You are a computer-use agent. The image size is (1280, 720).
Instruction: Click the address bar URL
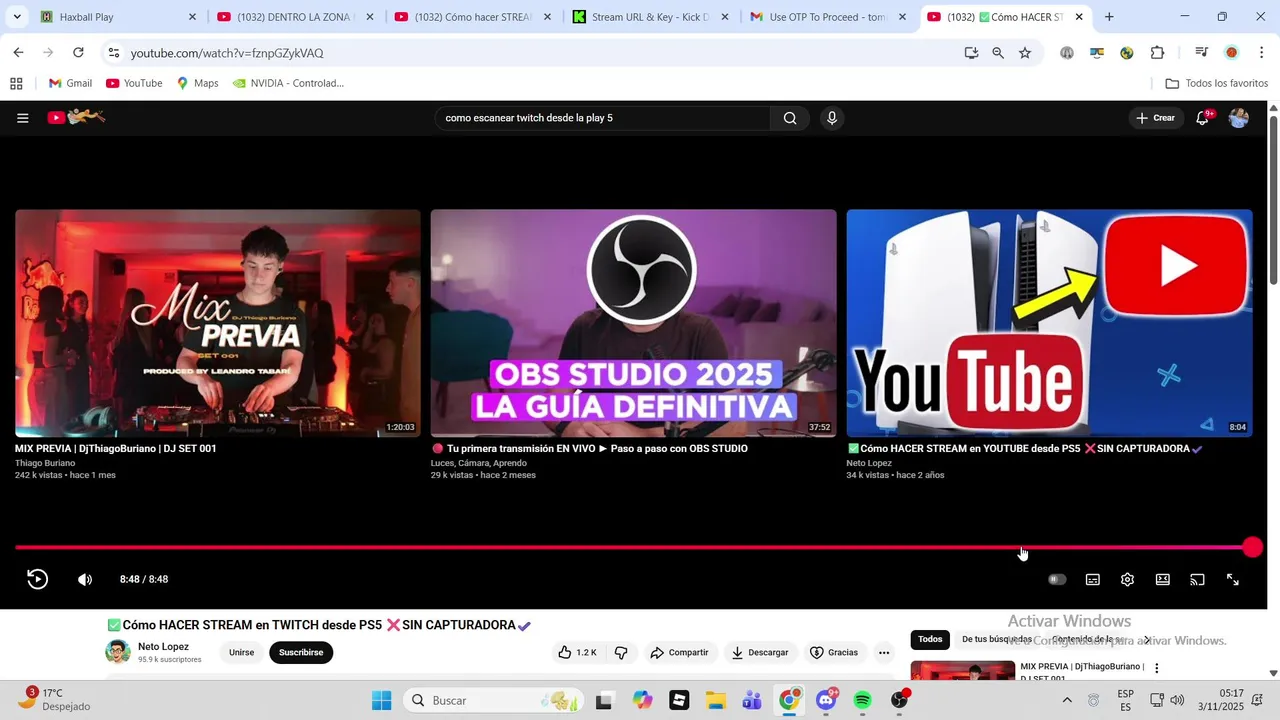(227, 53)
